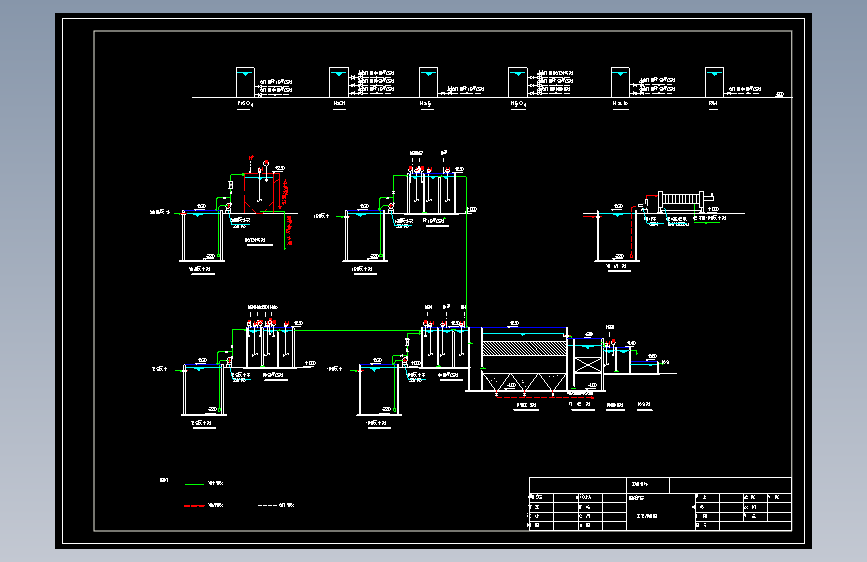The width and height of the screenshot is (867, 562).
Task: Select the H2SO4 chemical dosing tank
Action: click(x=518, y=82)
